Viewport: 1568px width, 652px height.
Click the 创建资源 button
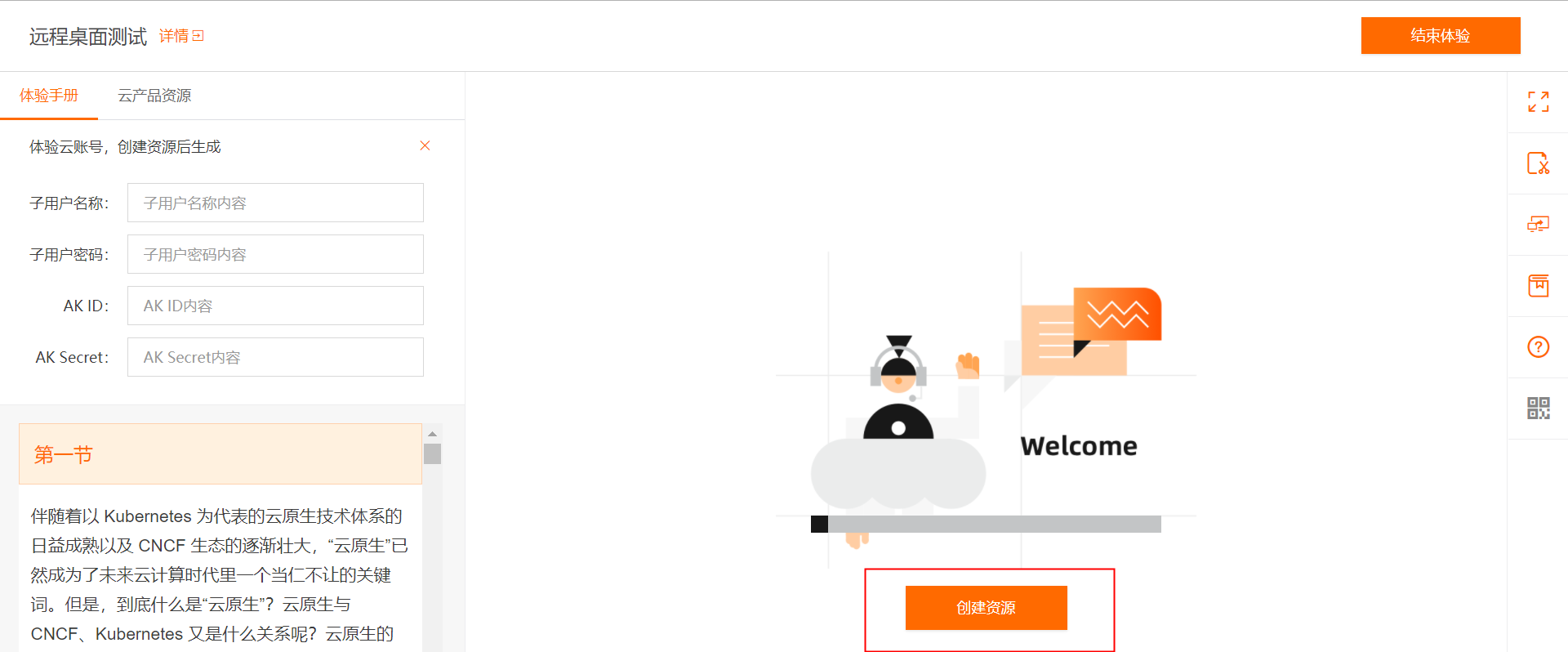click(x=986, y=608)
